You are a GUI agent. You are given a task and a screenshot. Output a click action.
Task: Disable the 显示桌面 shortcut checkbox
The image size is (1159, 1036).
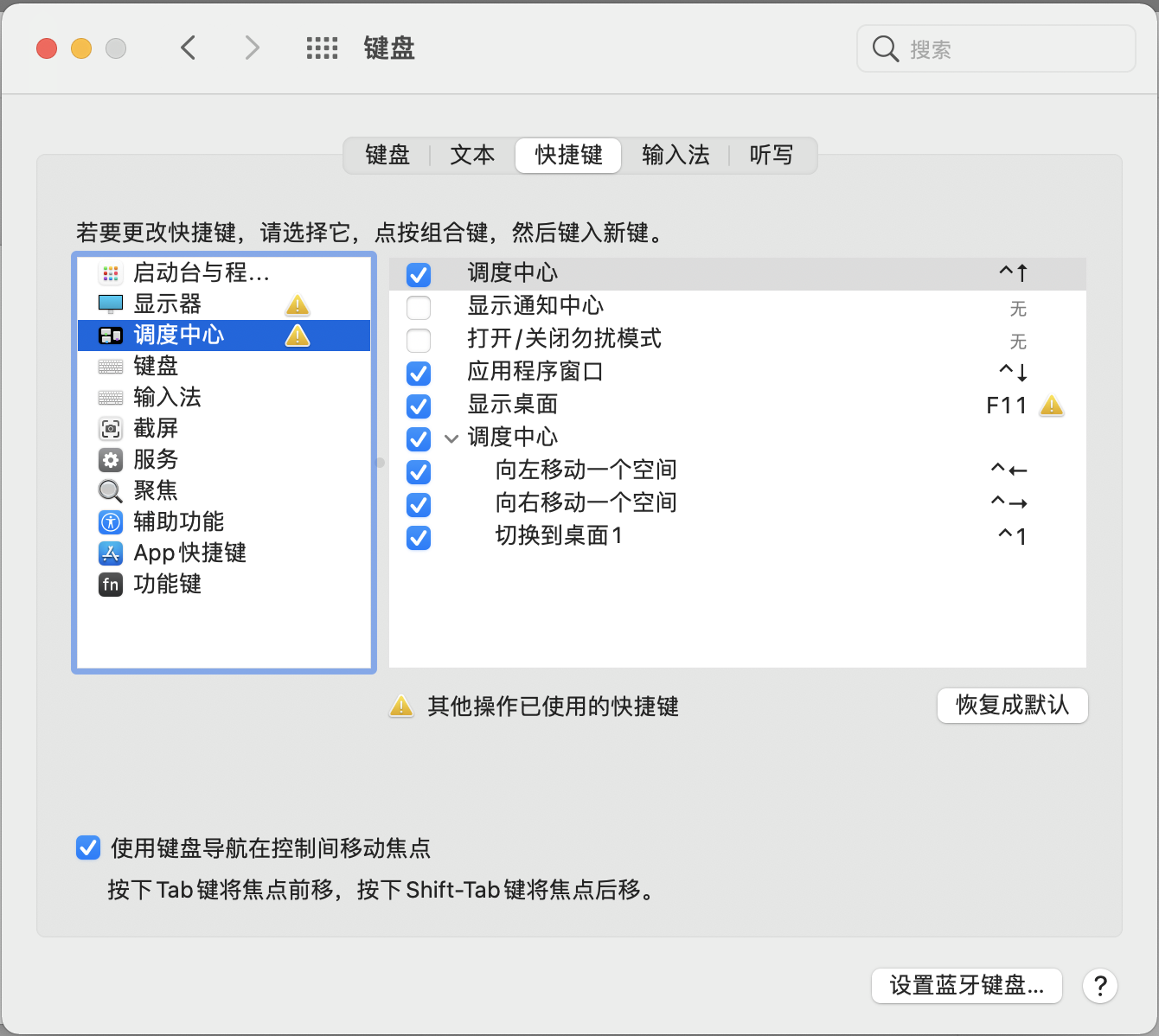tap(419, 406)
